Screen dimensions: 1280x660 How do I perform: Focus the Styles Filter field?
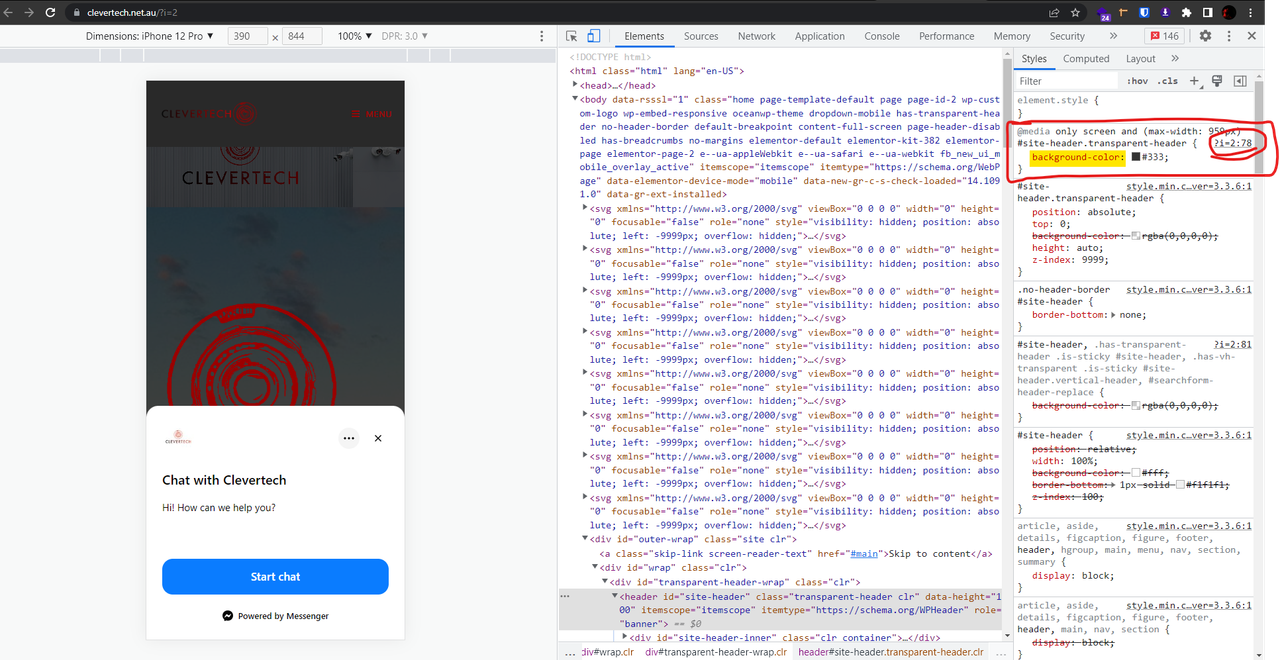pyautogui.click(x=1068, y=81)
